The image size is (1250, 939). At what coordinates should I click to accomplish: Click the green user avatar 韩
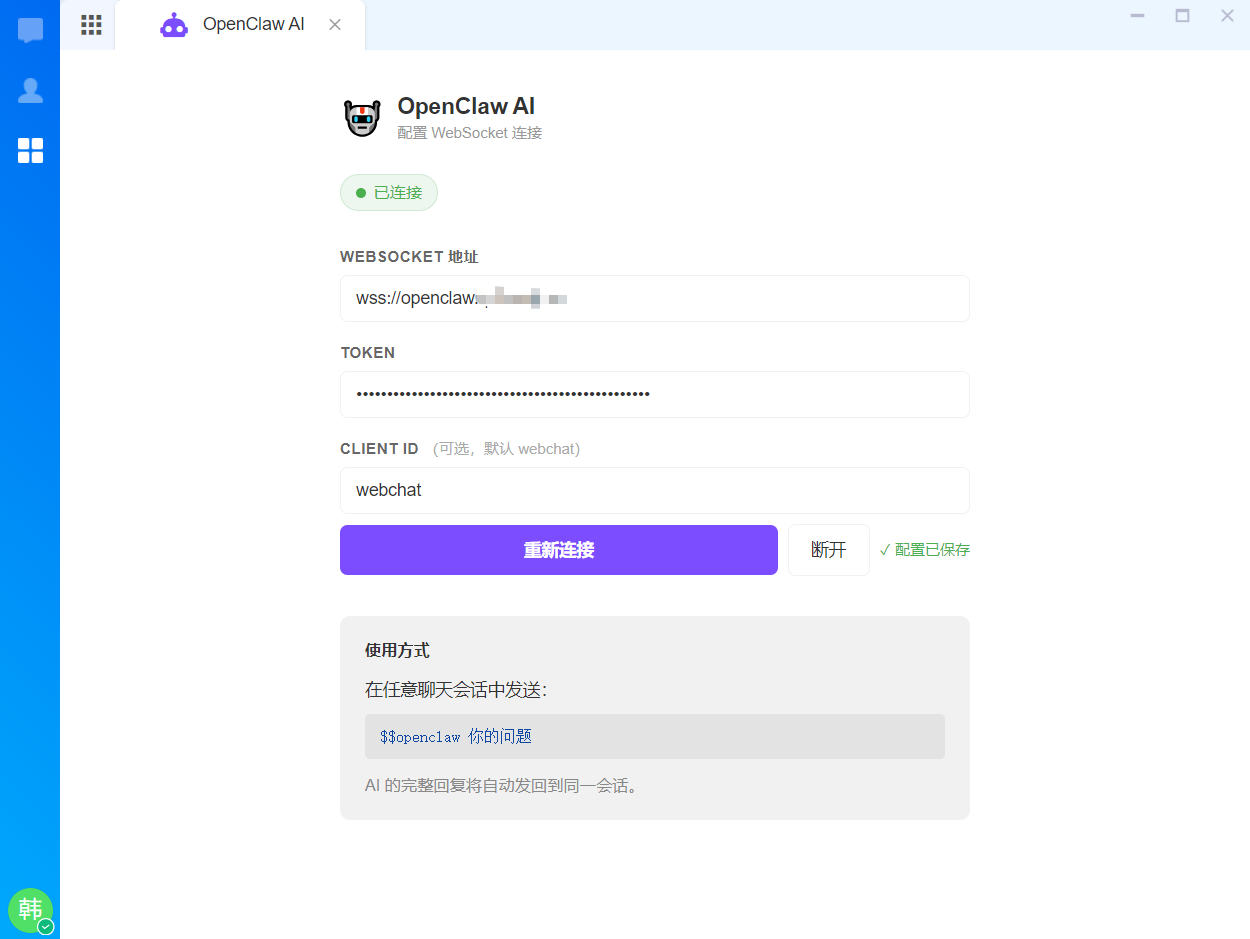coord(30,910)
